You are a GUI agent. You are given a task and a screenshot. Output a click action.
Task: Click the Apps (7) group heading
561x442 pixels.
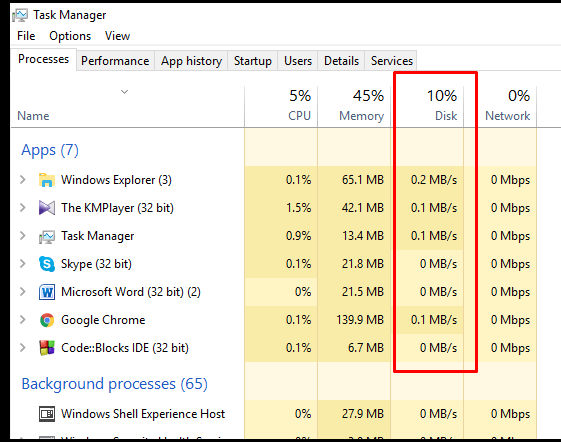click(x=50, y=150)
